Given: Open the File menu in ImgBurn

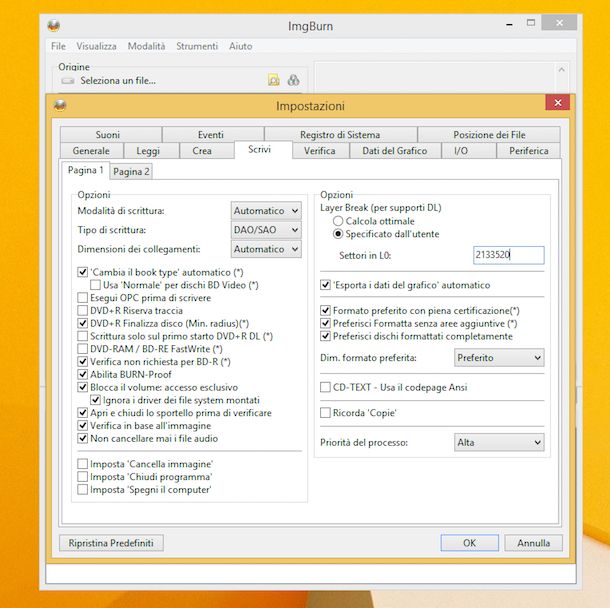Looking at the screenshot, I should [58, 46].
